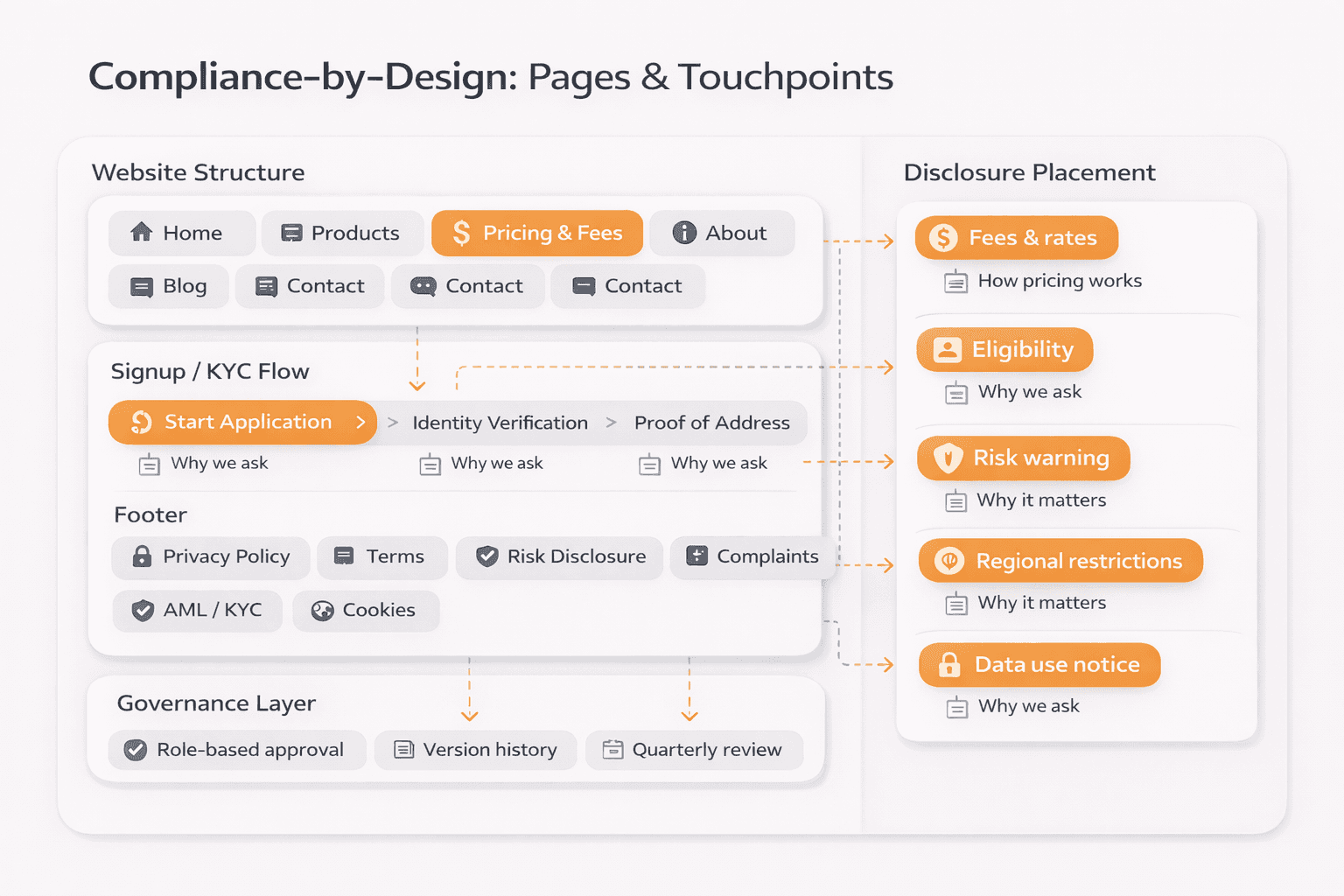The width and height of the screenshot is (1344, 896).
Task: Open the Blog page
Action: point(168,286)
